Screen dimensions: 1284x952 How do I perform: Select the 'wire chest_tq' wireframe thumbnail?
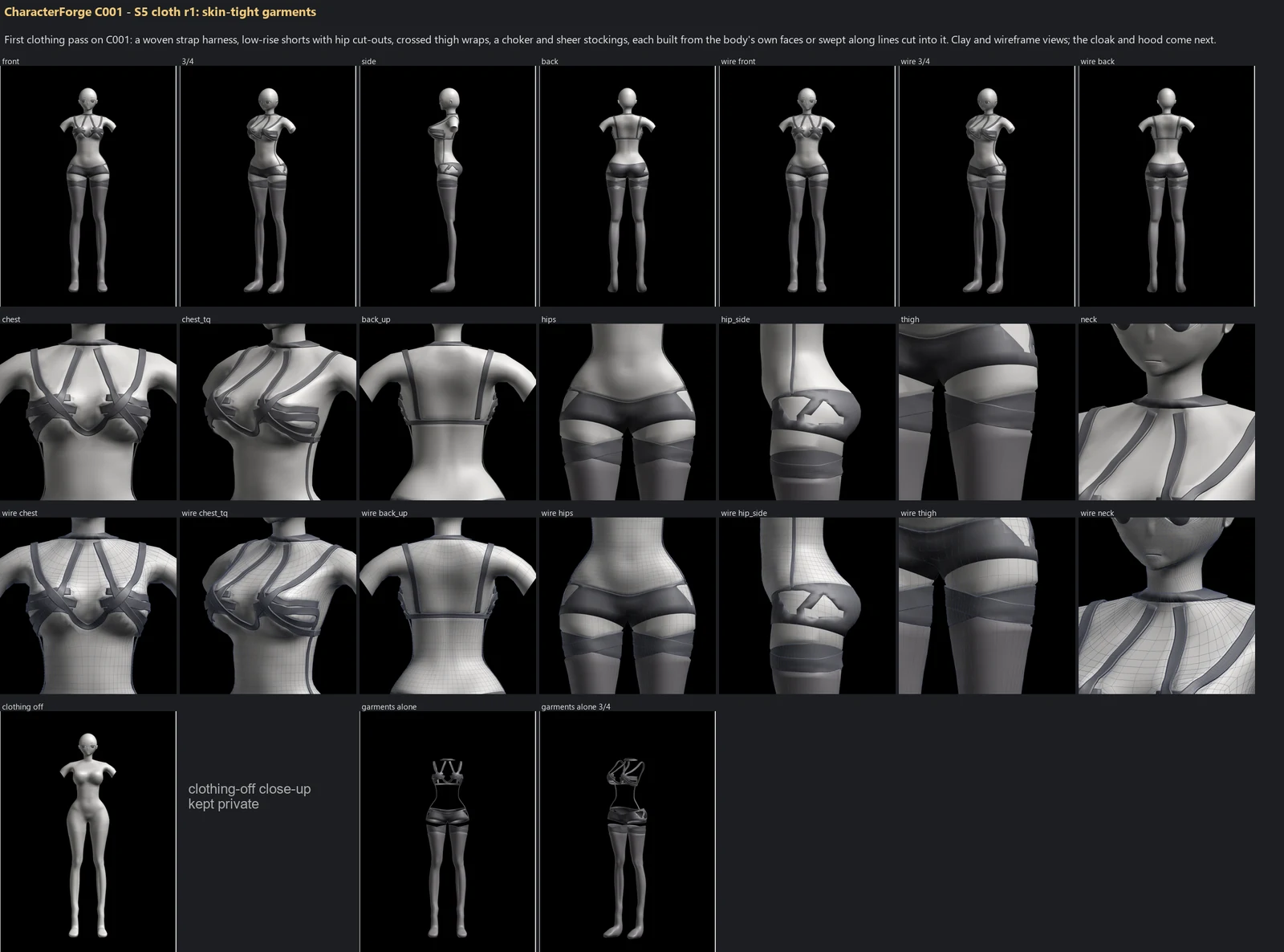268,606
